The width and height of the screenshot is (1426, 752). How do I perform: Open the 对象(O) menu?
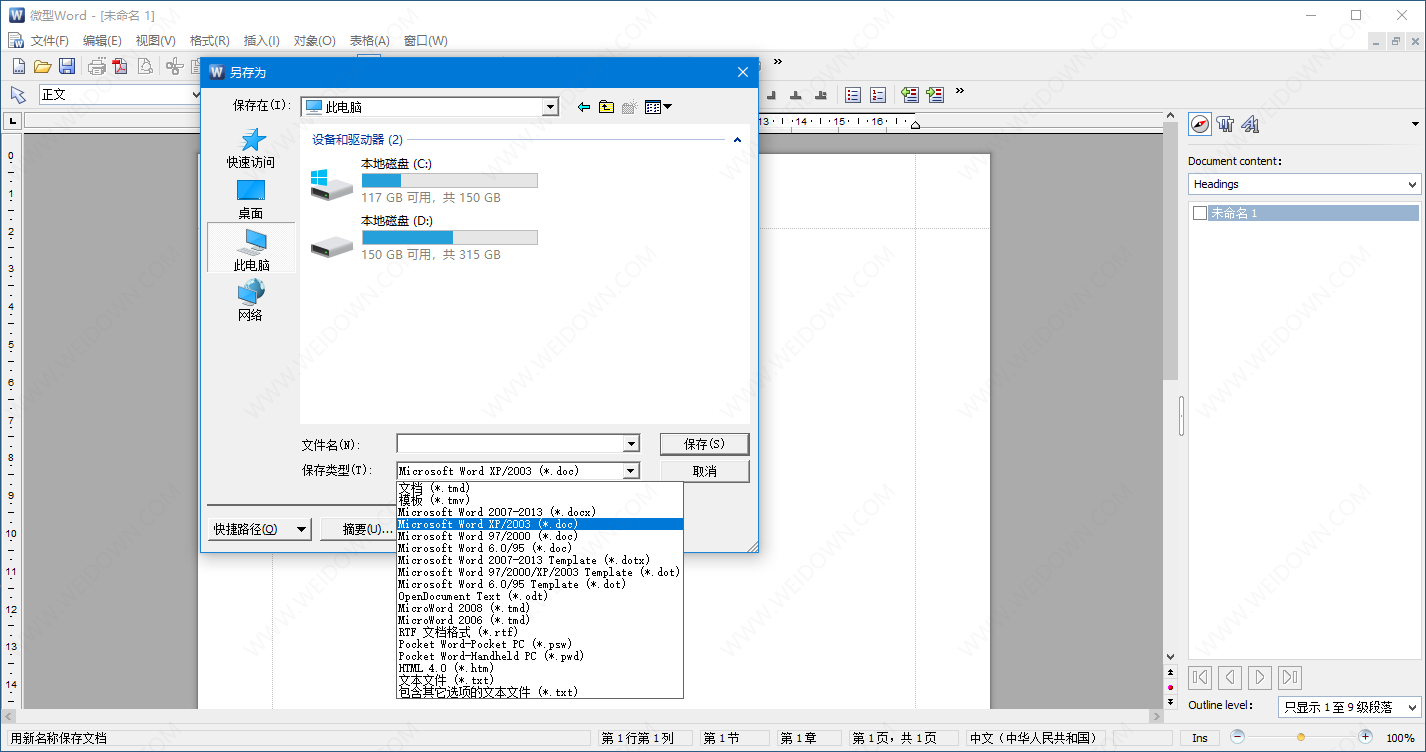point(315,41)
